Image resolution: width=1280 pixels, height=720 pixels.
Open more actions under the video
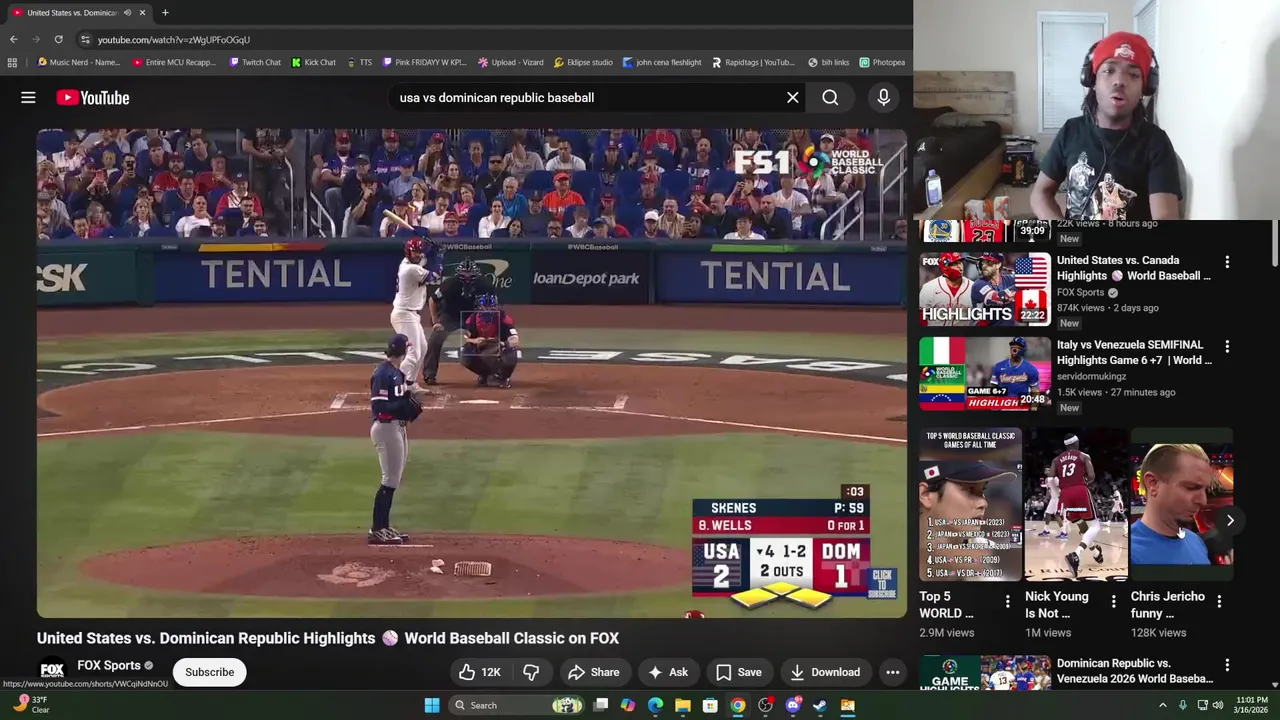[892, 672]
